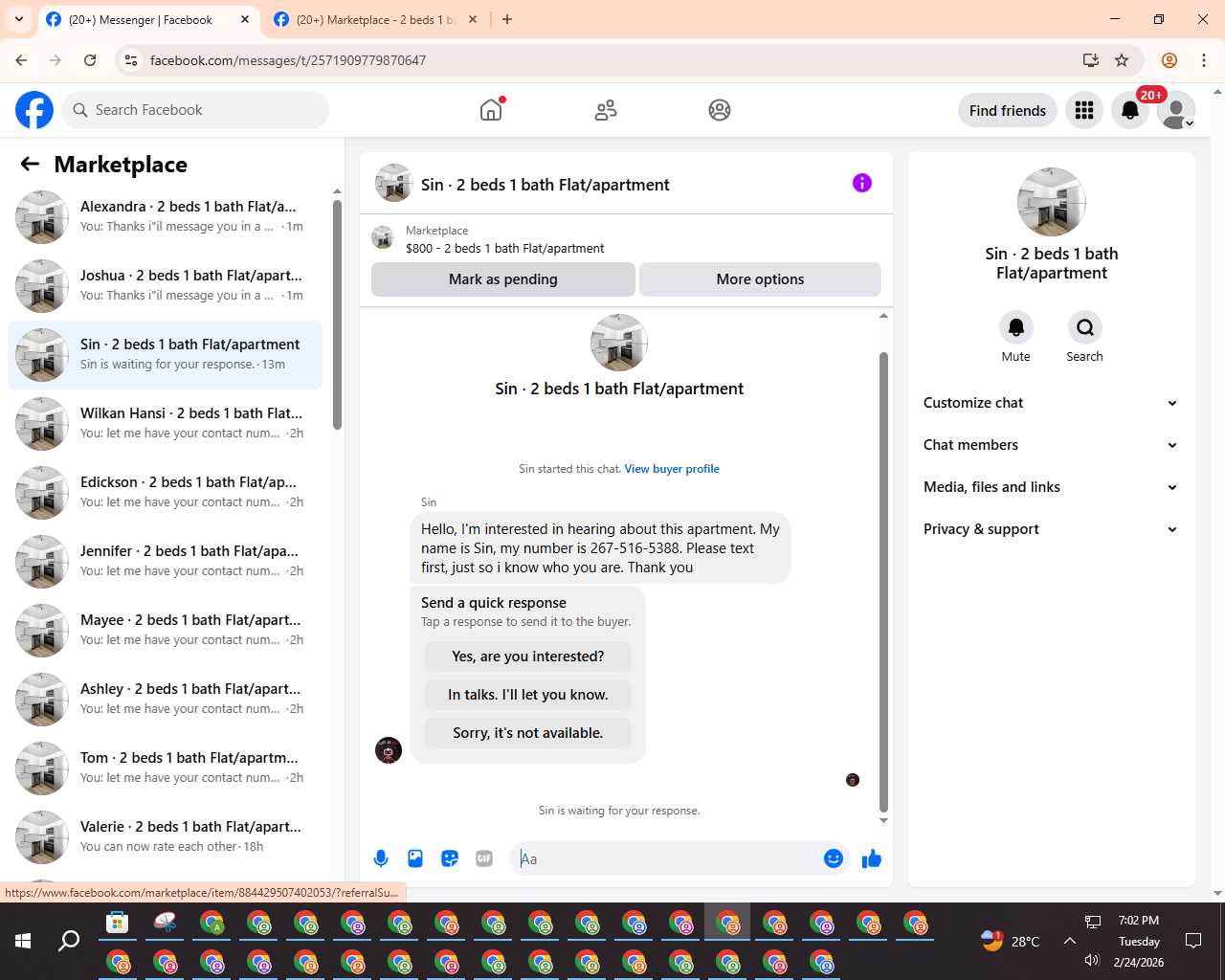Open the notifications bell with 20+ badge

[1130, 110]
